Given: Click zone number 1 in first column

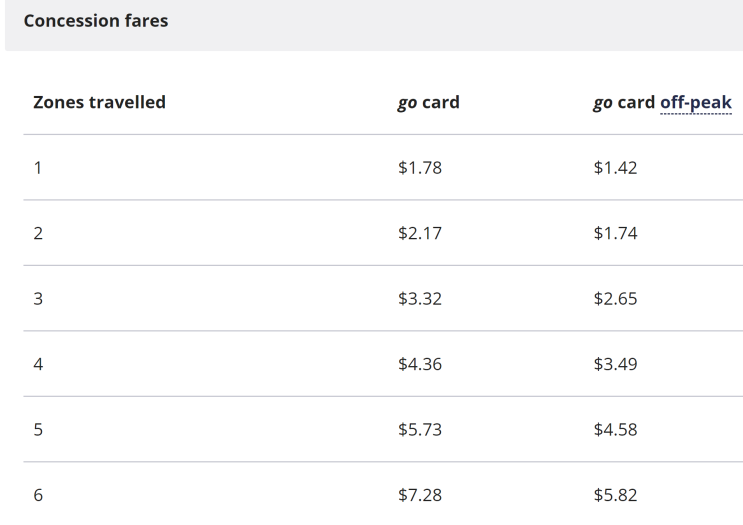Looking at the screenshot, I should pos(38,168).
